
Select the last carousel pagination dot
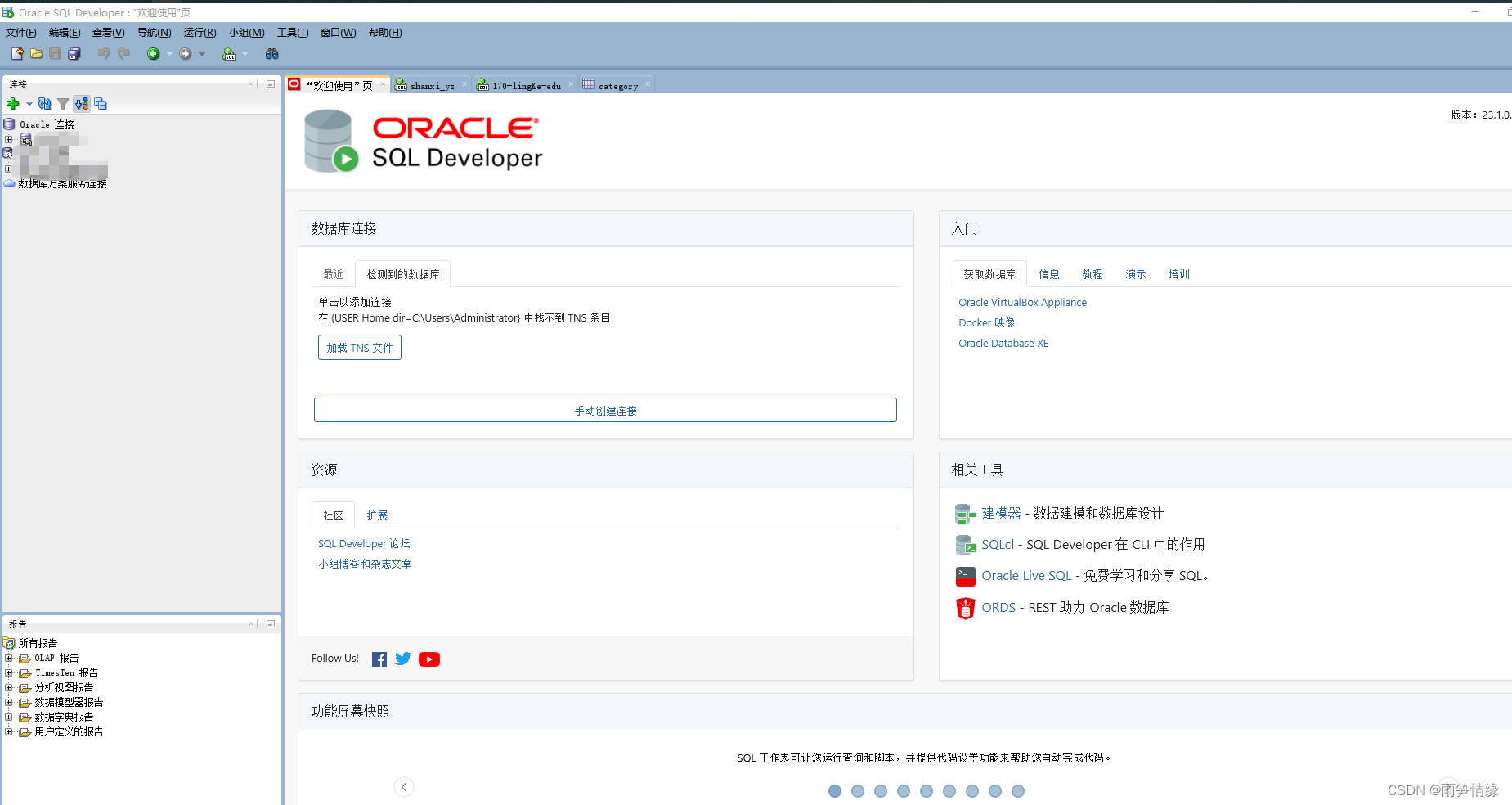(1018, 791)
